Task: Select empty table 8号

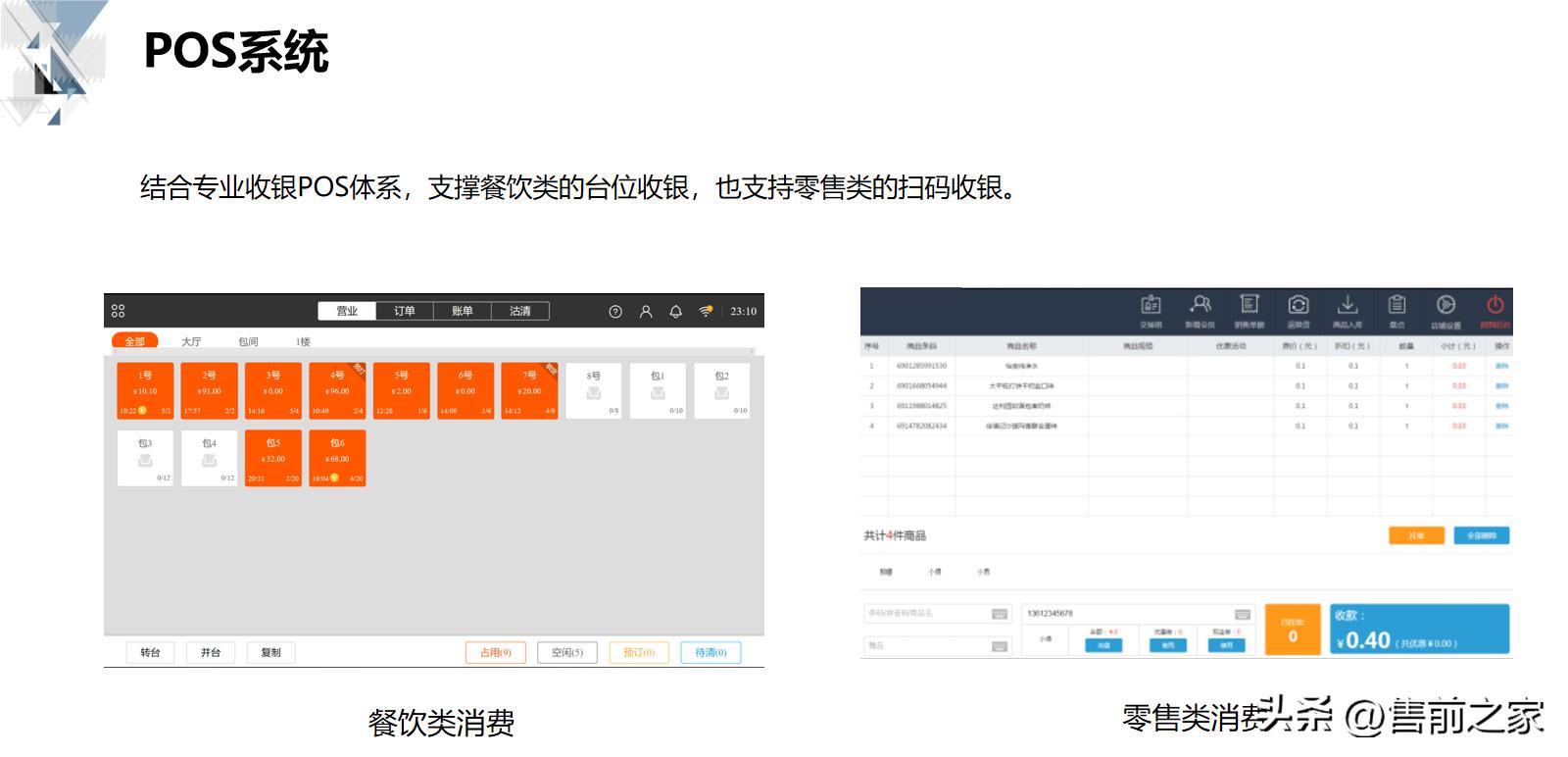Action: pos(594,391)
